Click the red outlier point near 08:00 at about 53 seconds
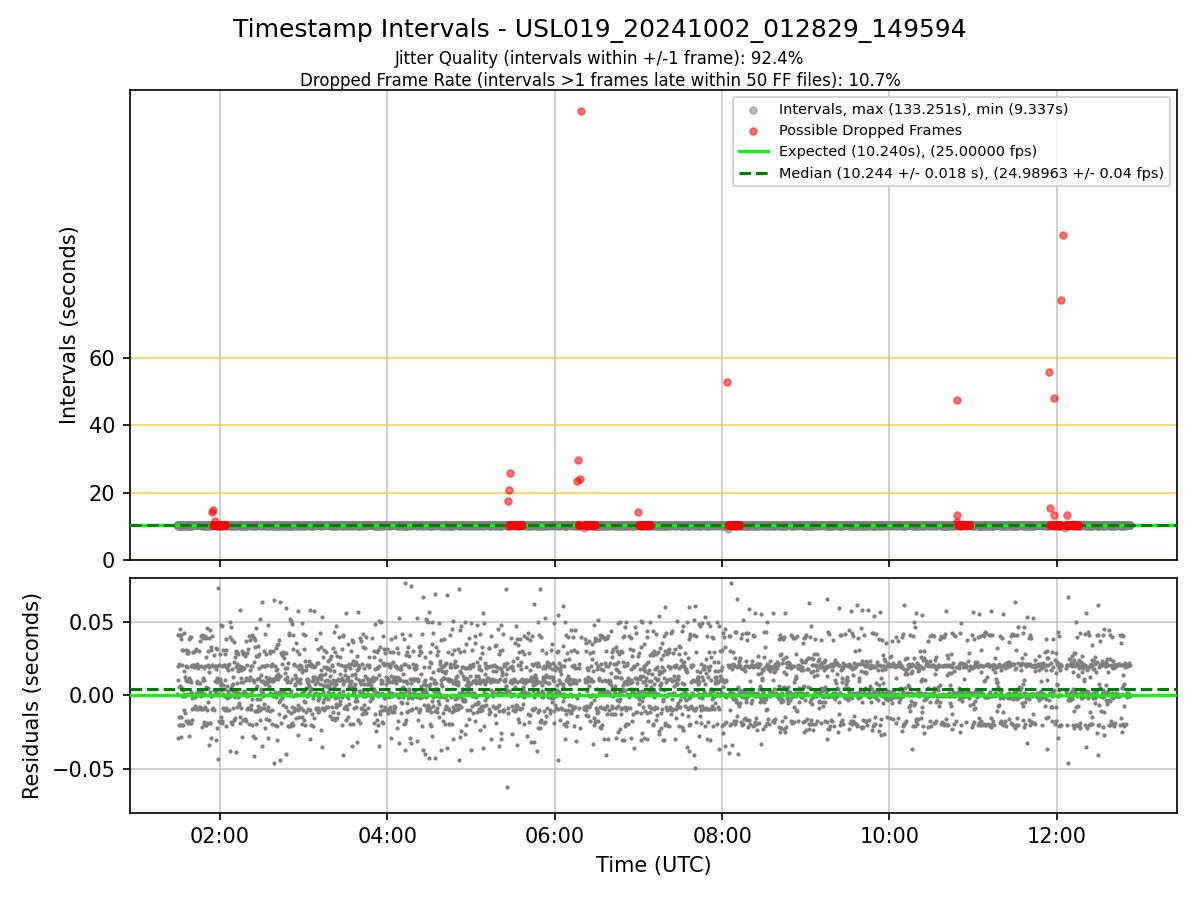1200x900 pixels. pos(727,382)
